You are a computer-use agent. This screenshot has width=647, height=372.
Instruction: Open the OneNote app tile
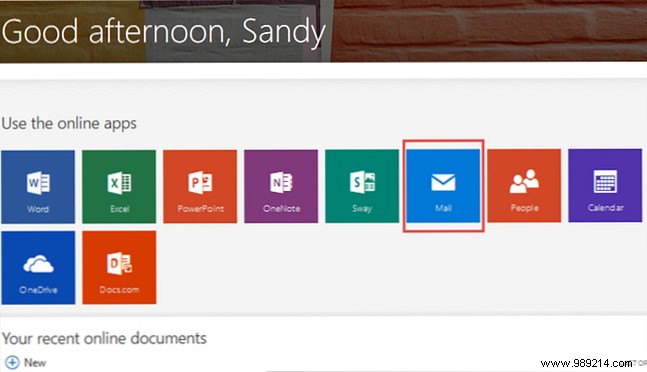(x=281, y=186)
